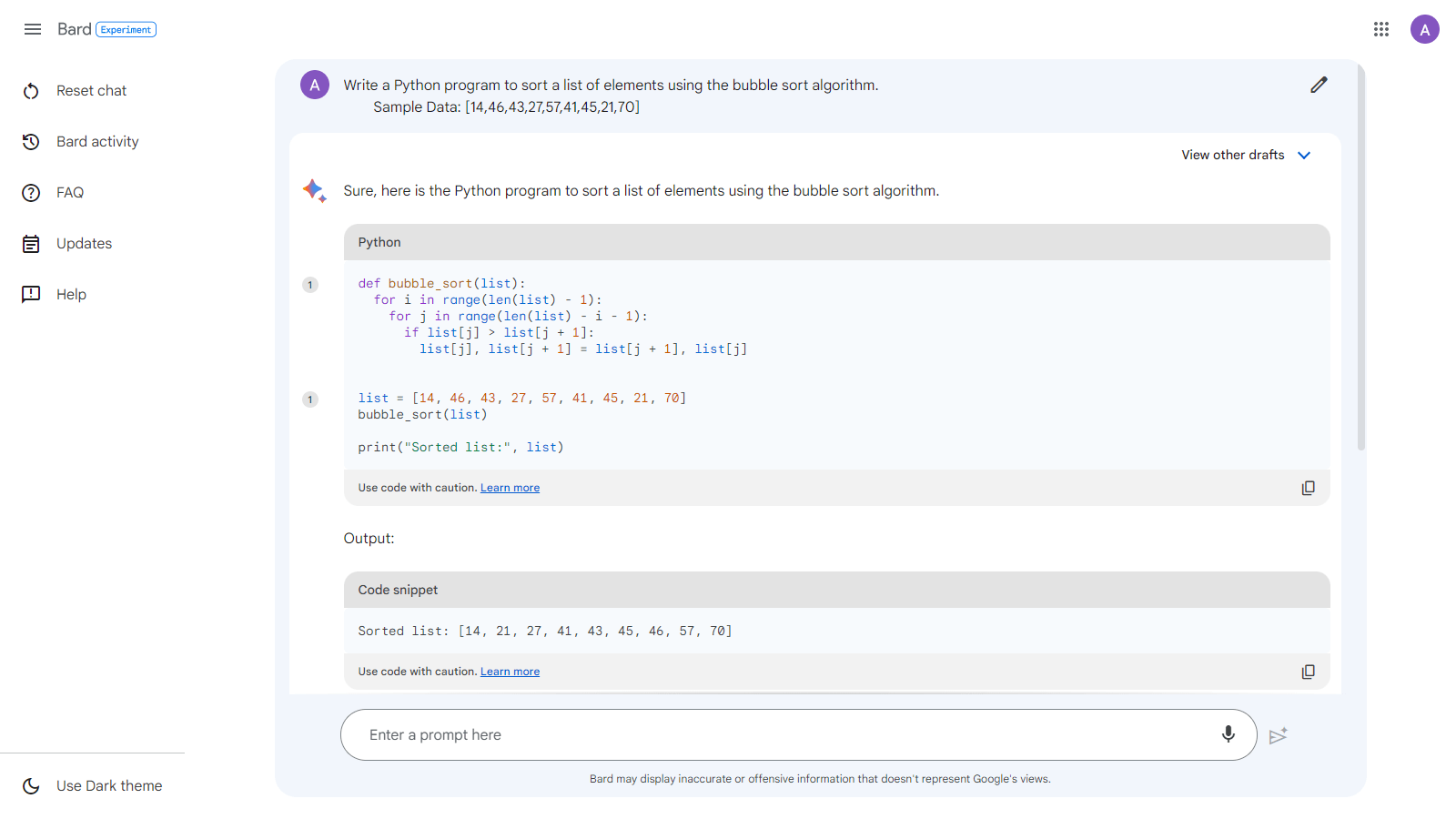Click the 'Output:' label
Image resolution: width=1456 pixels, height=819 pixels.
pyautogui.click(x=369, y=539)
